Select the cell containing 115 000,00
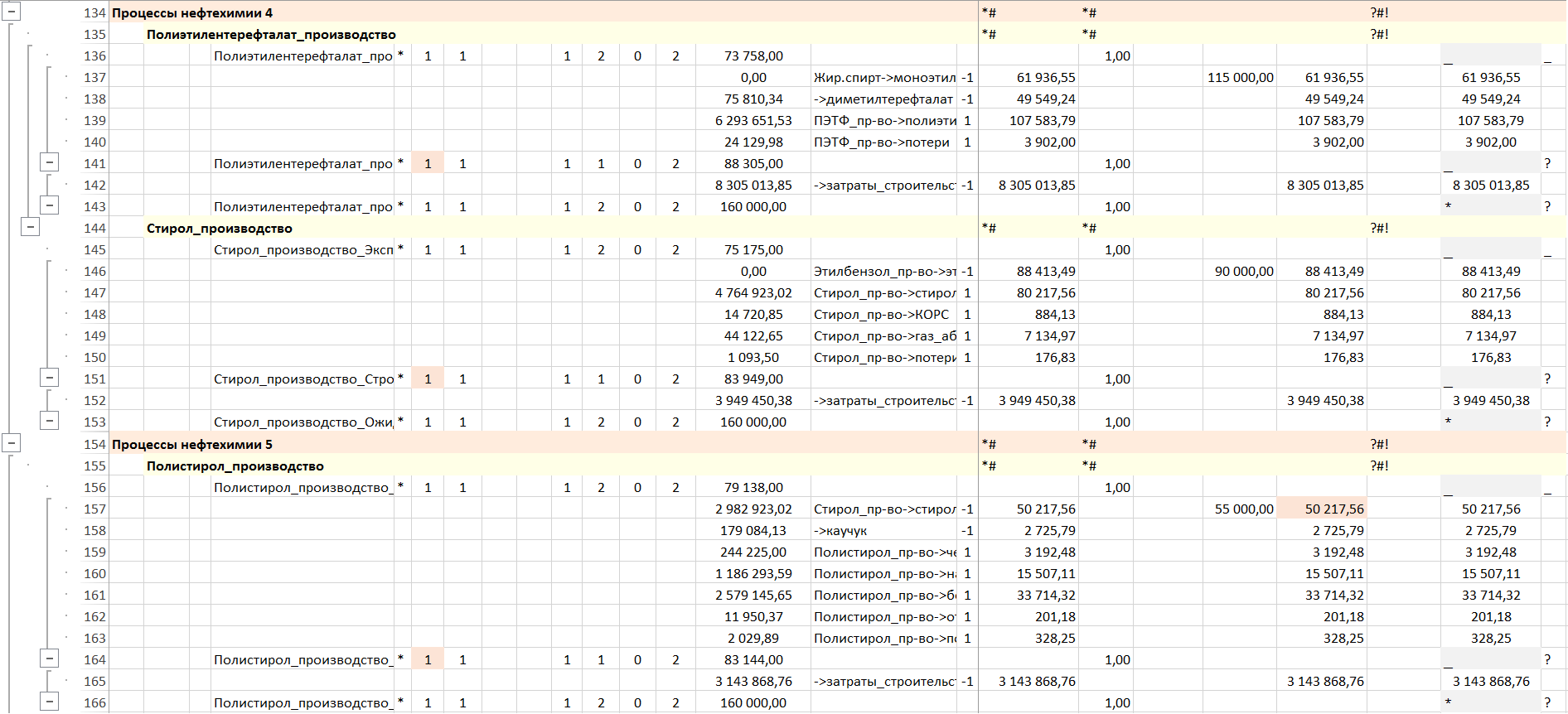This screenshot has width=1568, height=714. pos(1240,78)
